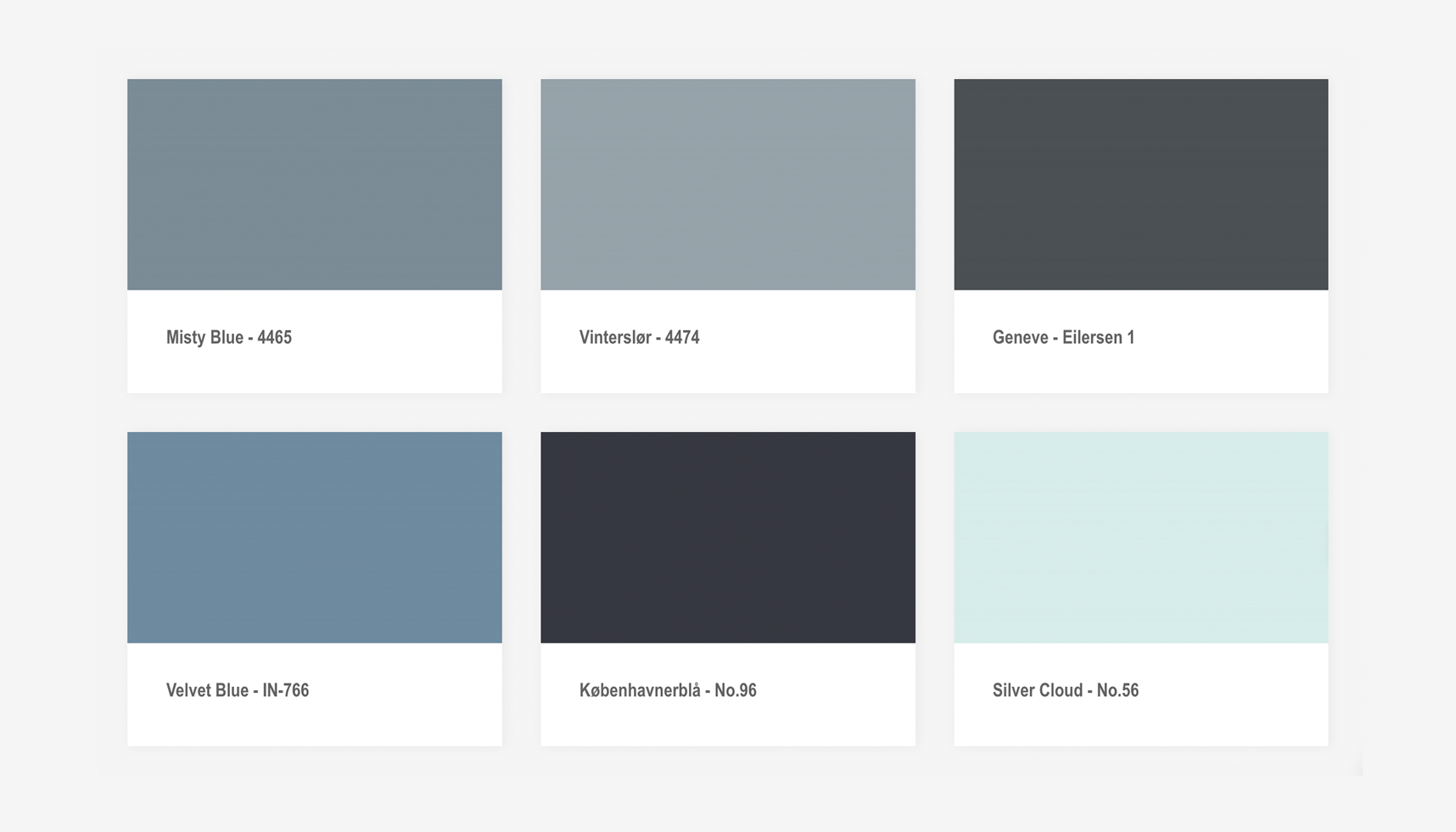1456x832 pixels.
Task: Choose the Velvet Blue color swatch
Action: point(314,537)
